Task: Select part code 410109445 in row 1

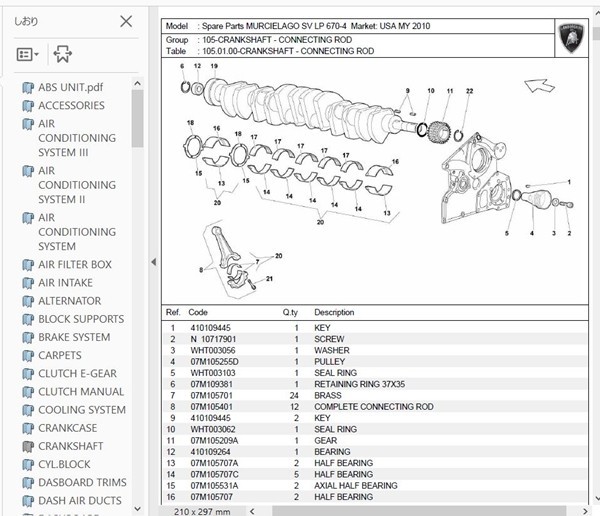Action: coord(210,328)
